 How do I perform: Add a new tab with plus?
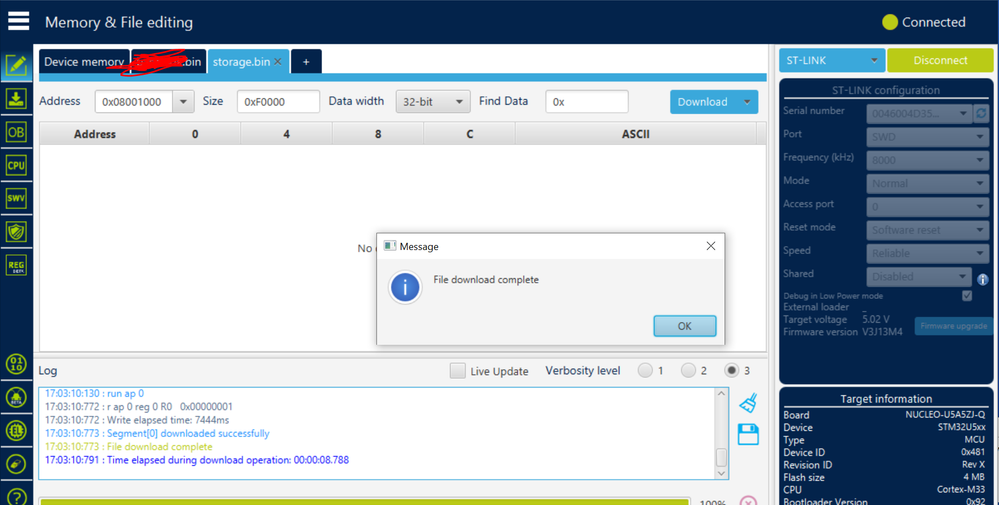(x=306, y=62)
